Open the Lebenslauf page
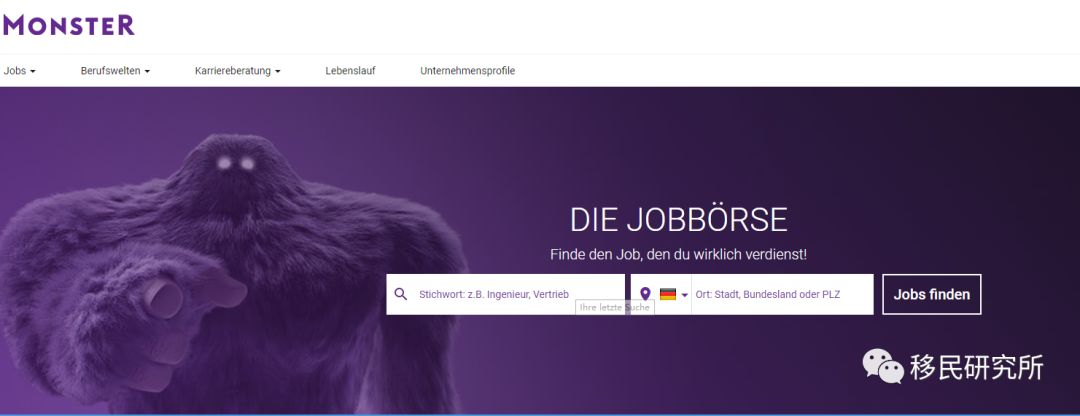 (350, 70)
